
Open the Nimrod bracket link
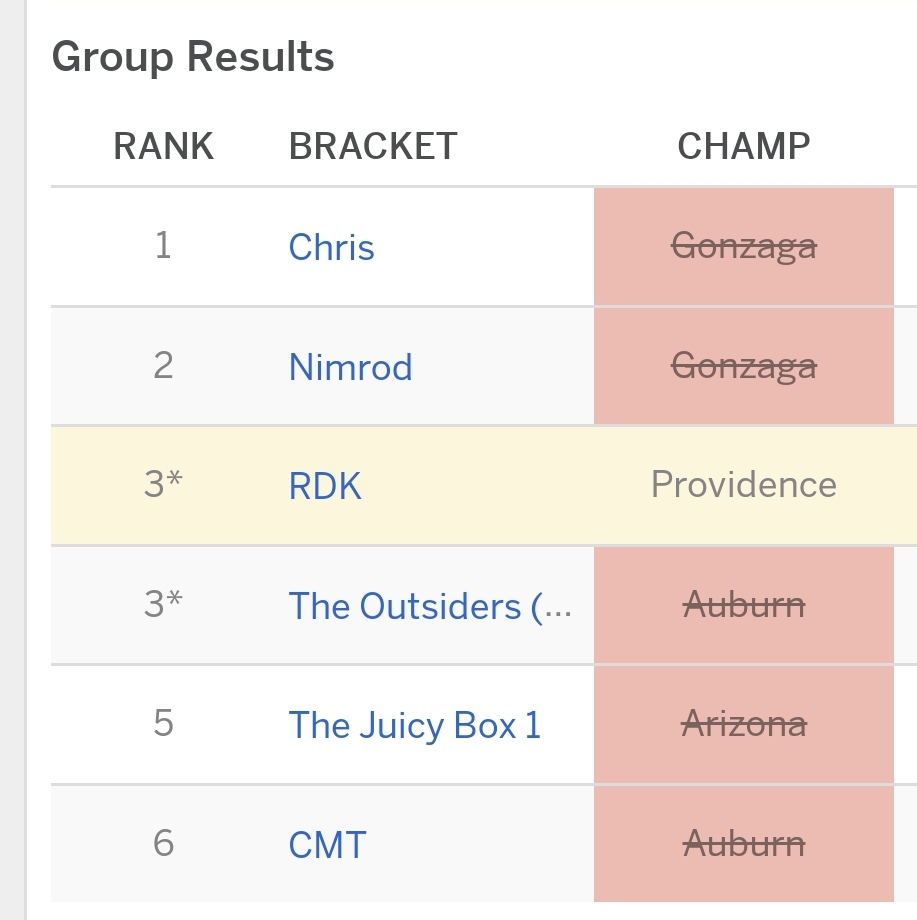point(350,367)
